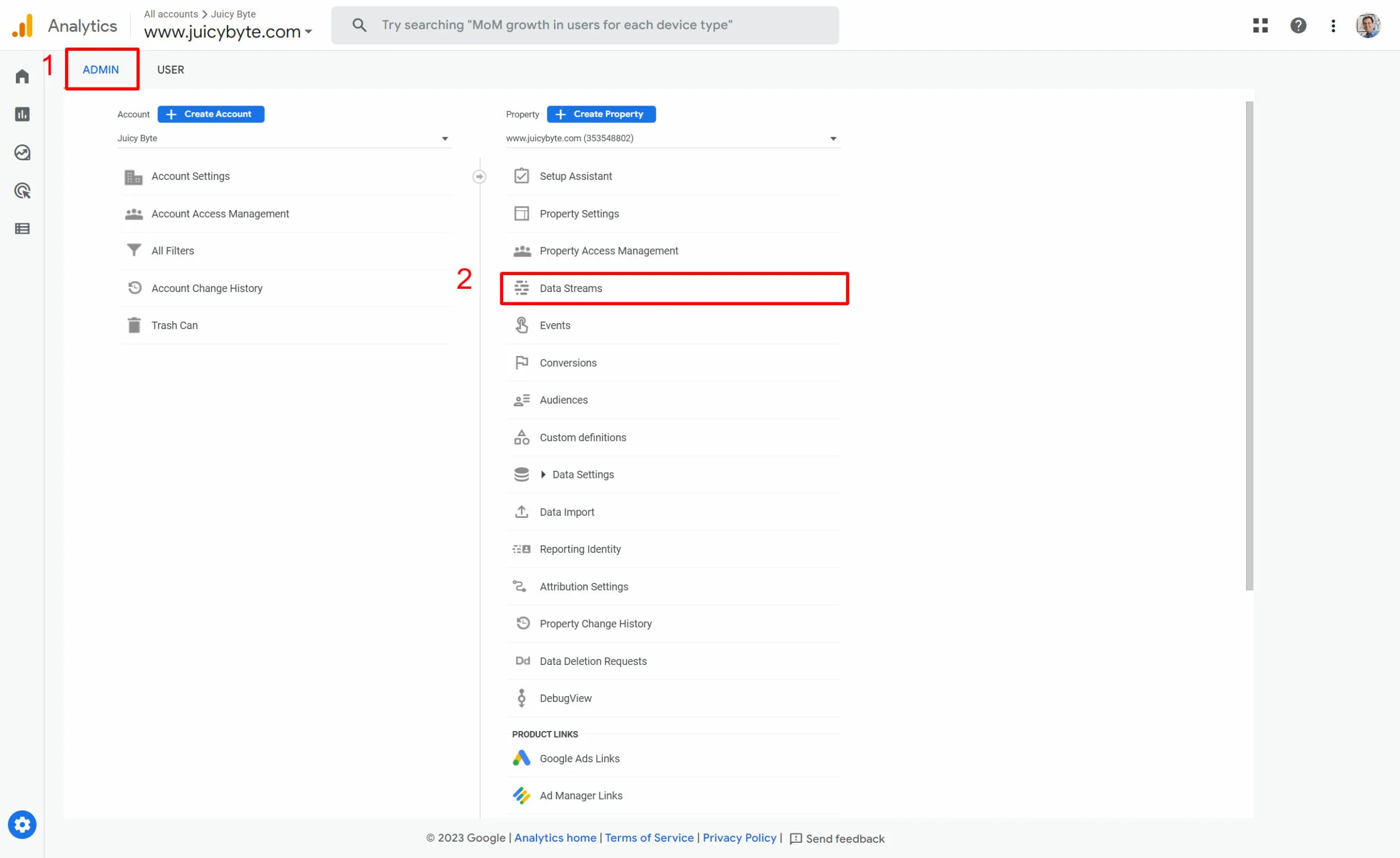
Task: Select the Explore icon in sidebar
Action: point(22,152)
